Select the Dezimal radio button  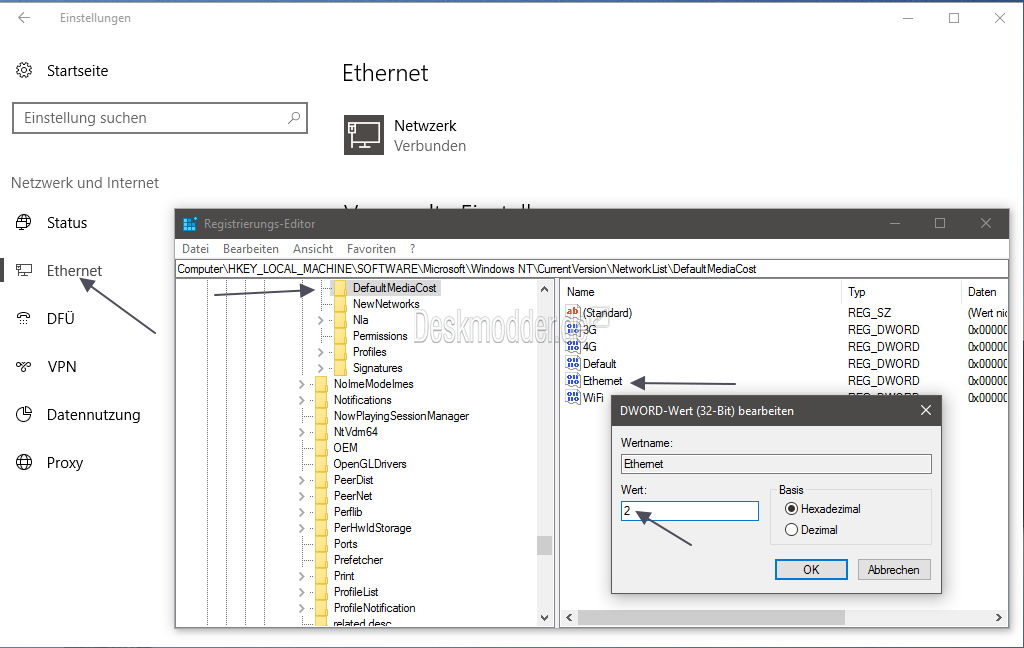(792, 530)
